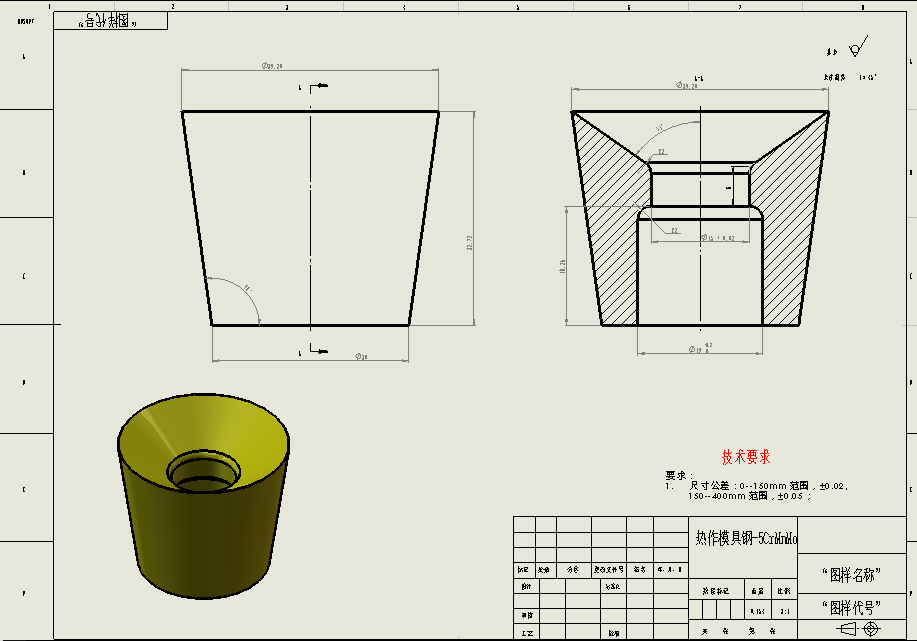
Task: Select the 尺寸公差 0--150mm tolerance note line
Action: point(768,485)
